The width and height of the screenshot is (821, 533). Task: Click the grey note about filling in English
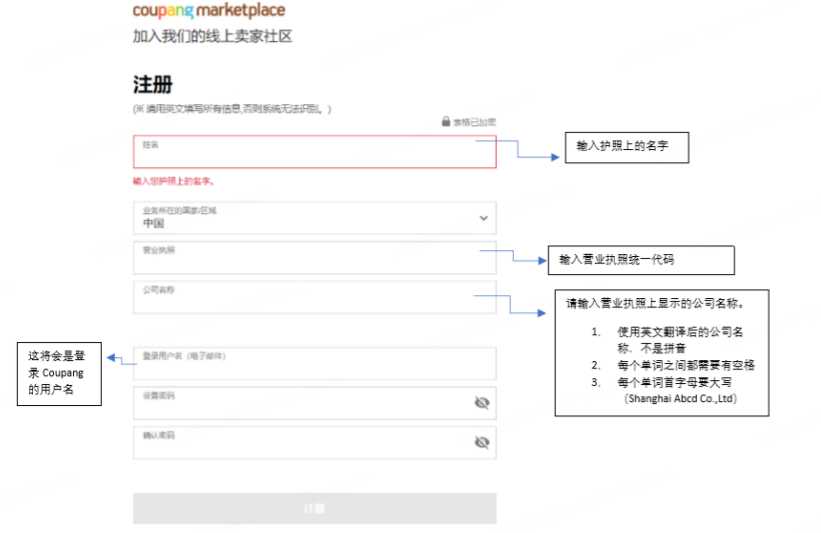232,109
